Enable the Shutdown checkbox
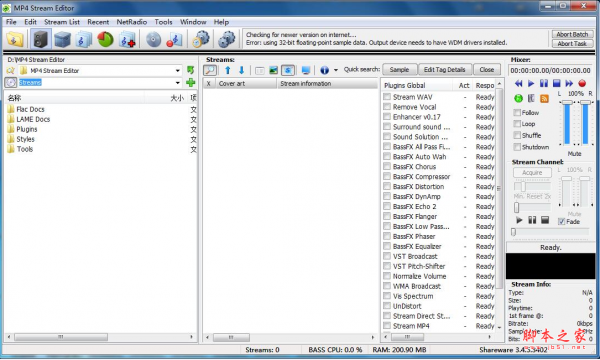 point(517,147)
